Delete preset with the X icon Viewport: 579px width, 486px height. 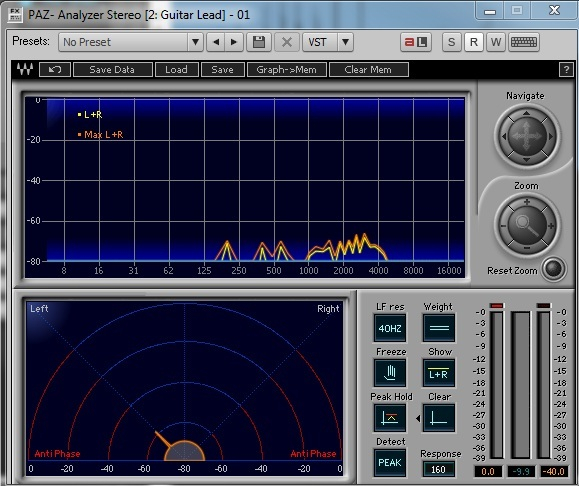point(287,42)
